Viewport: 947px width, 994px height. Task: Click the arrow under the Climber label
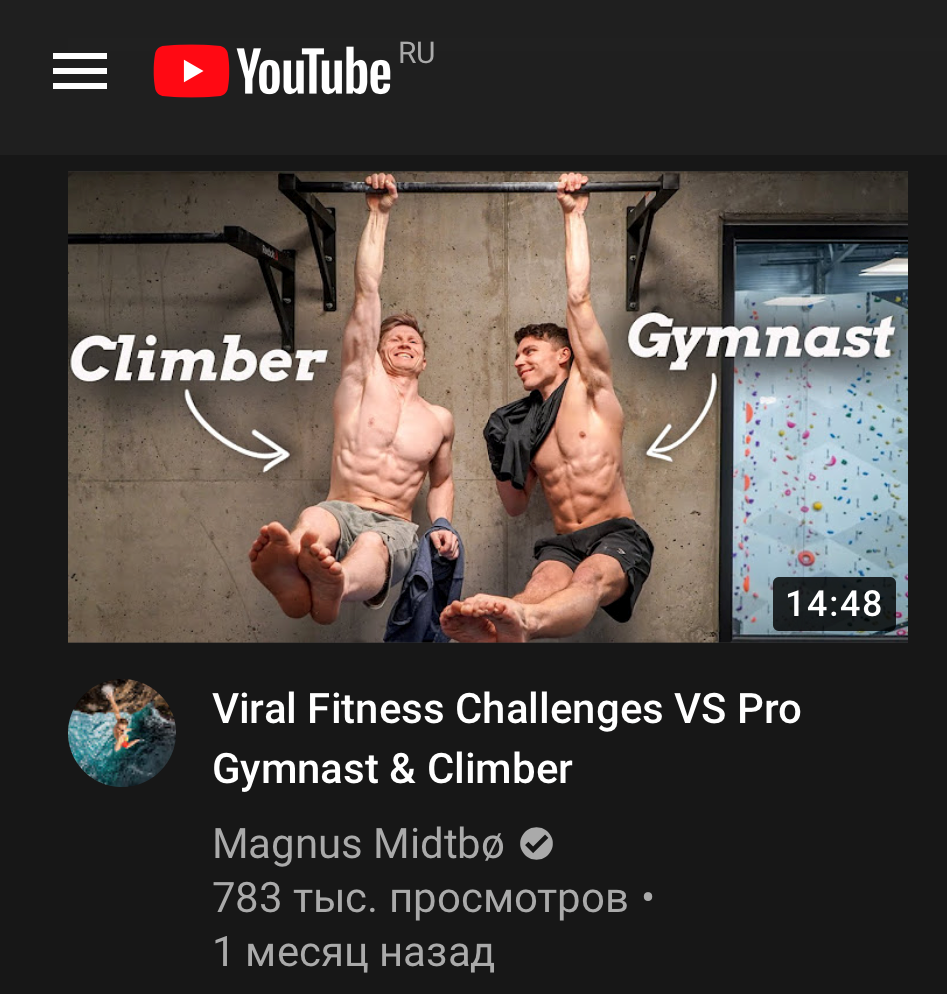point(238,430)
